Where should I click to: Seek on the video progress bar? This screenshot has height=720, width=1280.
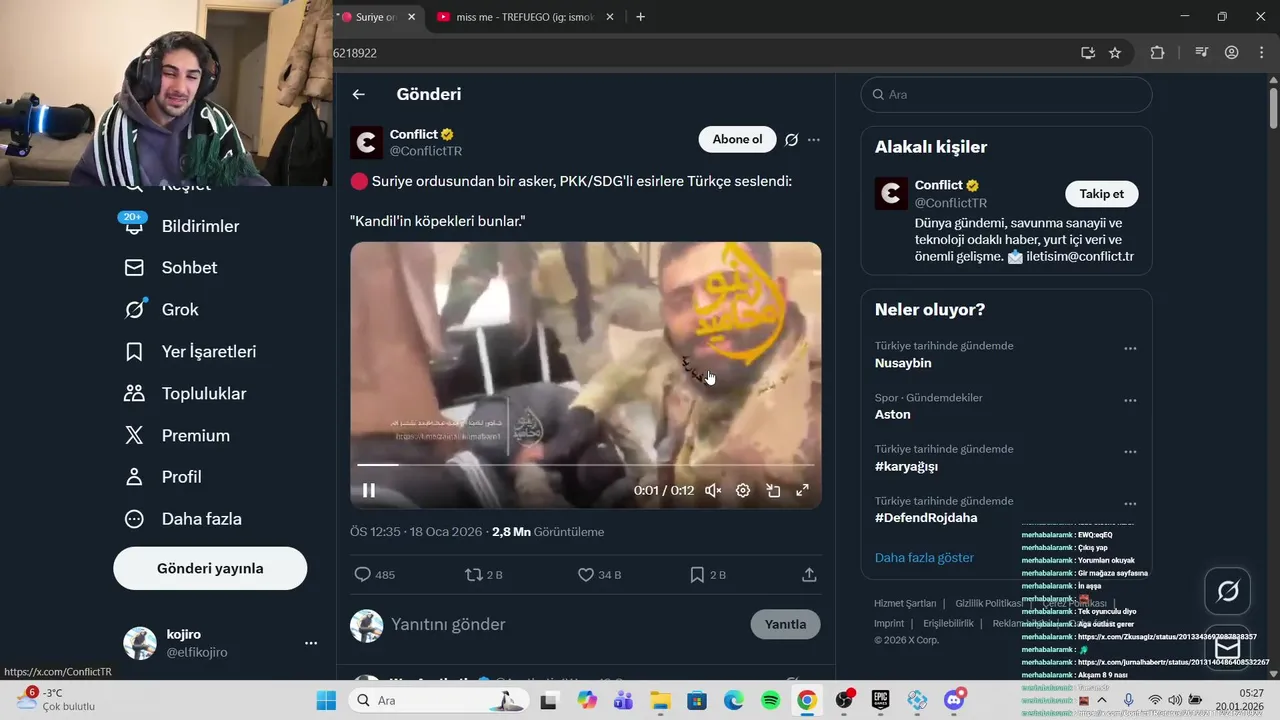586,465
